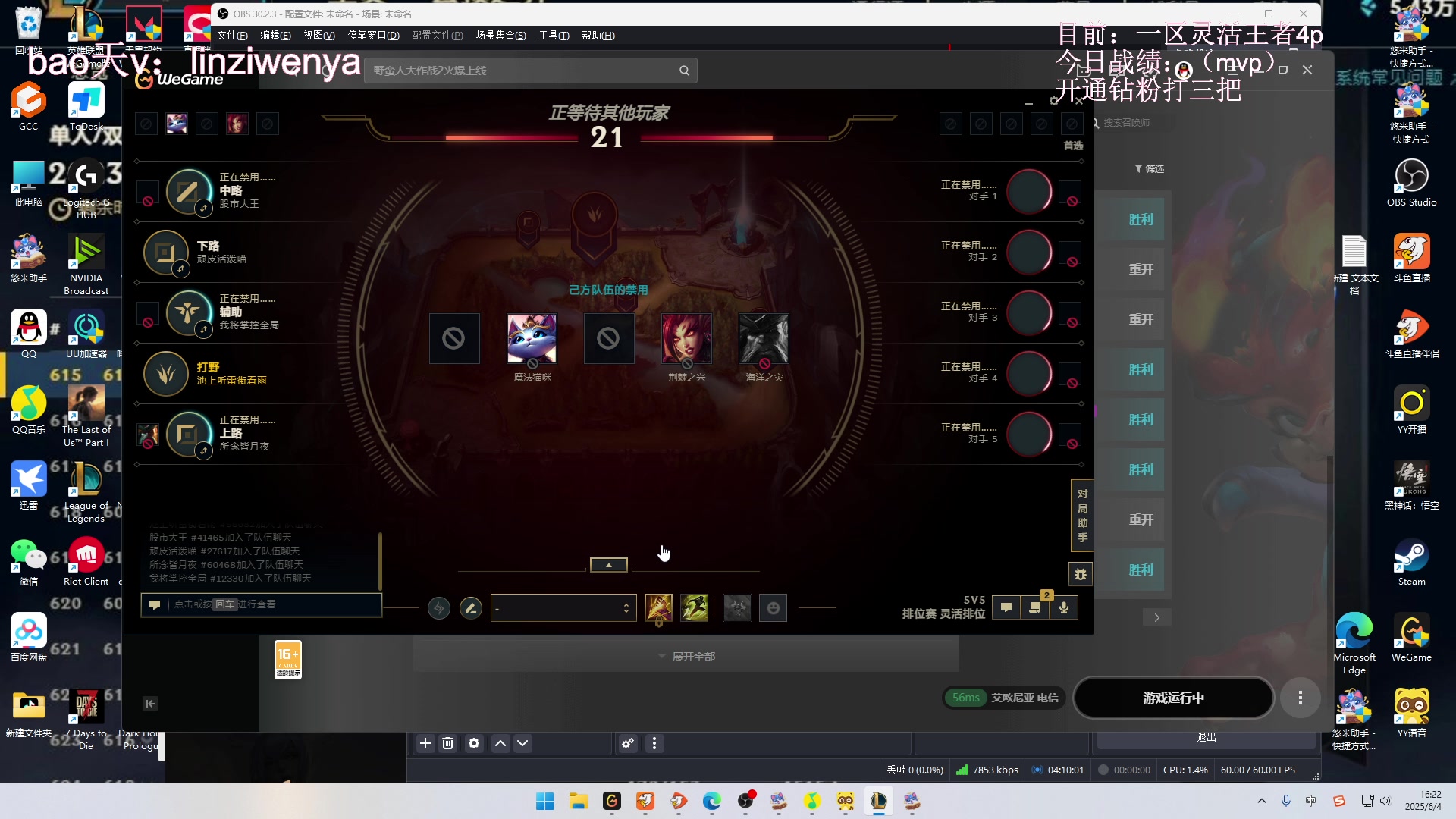Open OBS 文件(F) menu

click(232, 36)
